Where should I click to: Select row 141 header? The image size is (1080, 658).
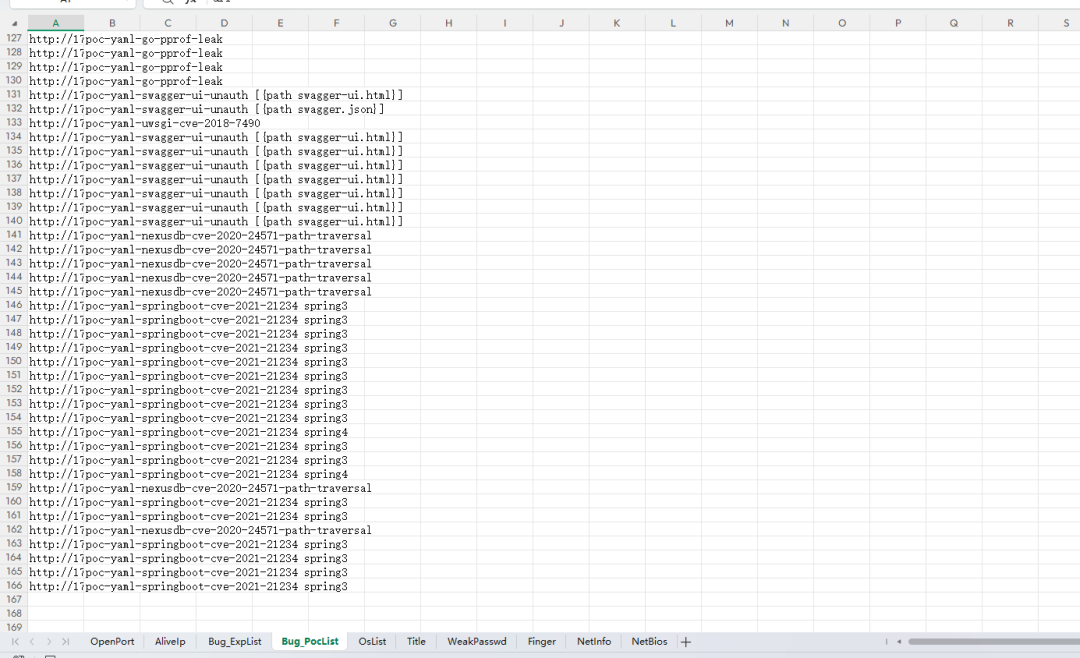pos(14,235)
